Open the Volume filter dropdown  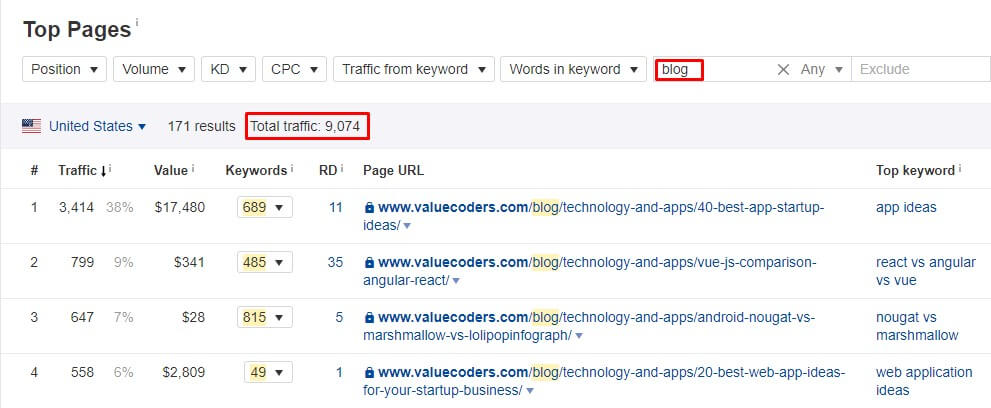(154, 69)
